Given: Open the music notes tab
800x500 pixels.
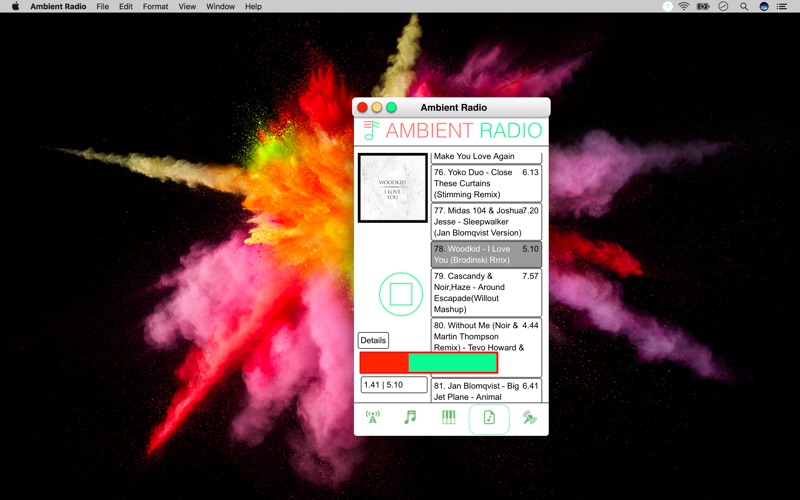Looking at the screenshot, I should click(410, 417).
